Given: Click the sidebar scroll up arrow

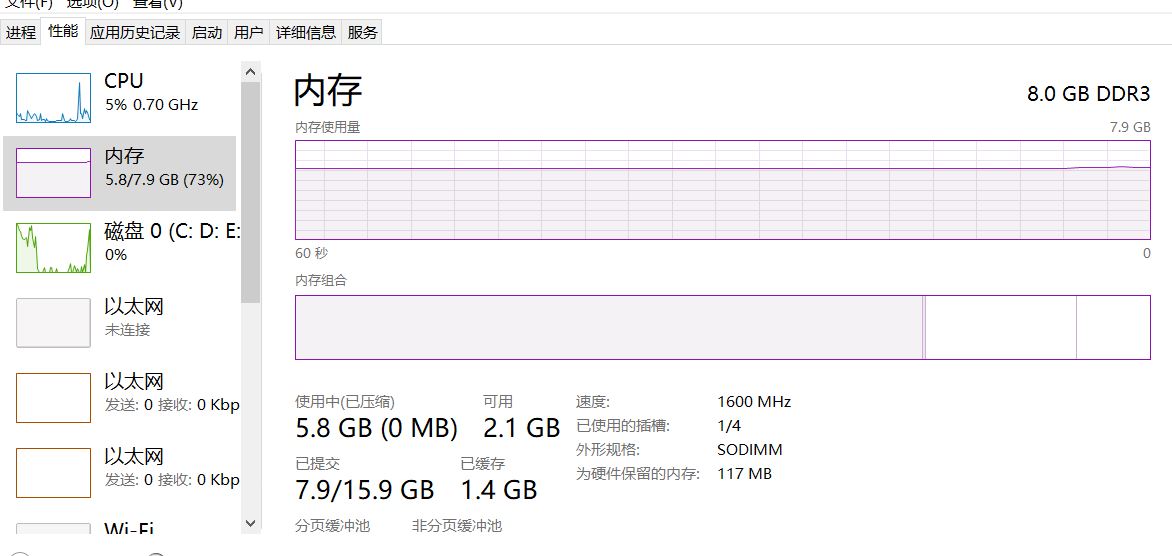Looking at the screenshot, I should 250,72.
